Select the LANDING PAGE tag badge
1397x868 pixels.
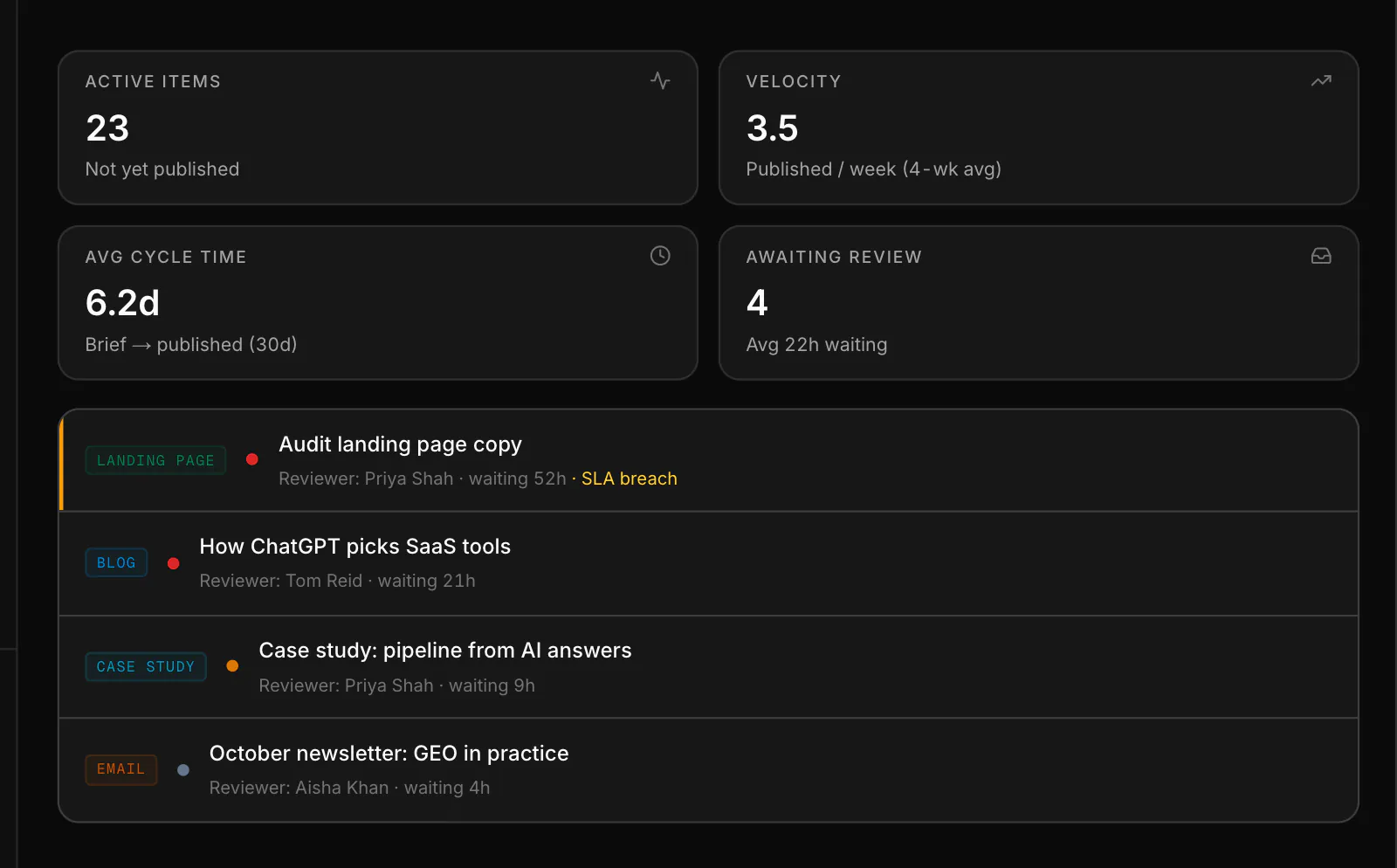155,460
